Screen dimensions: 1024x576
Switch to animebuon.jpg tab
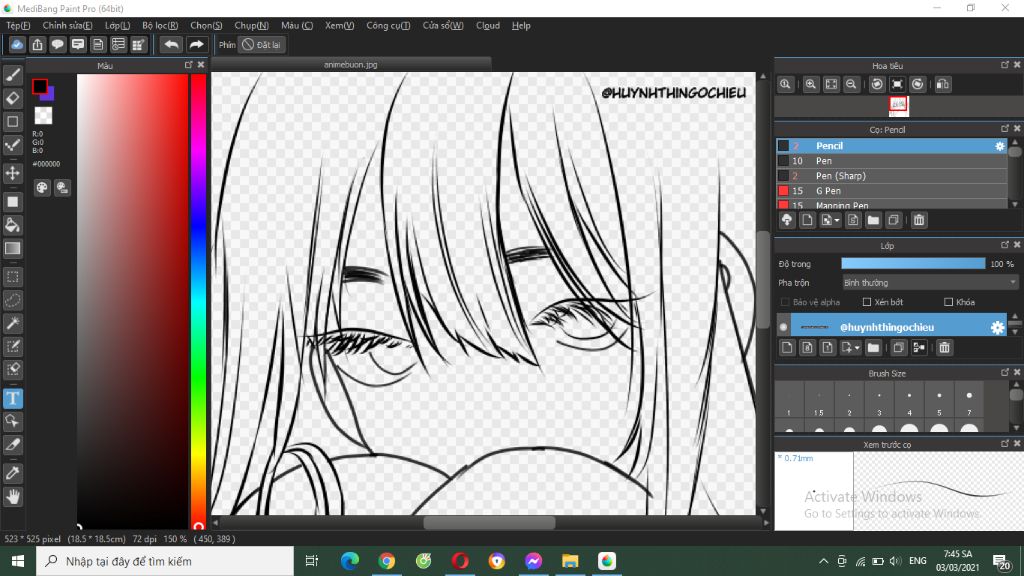pyautogui.click(x=351, y=65)
